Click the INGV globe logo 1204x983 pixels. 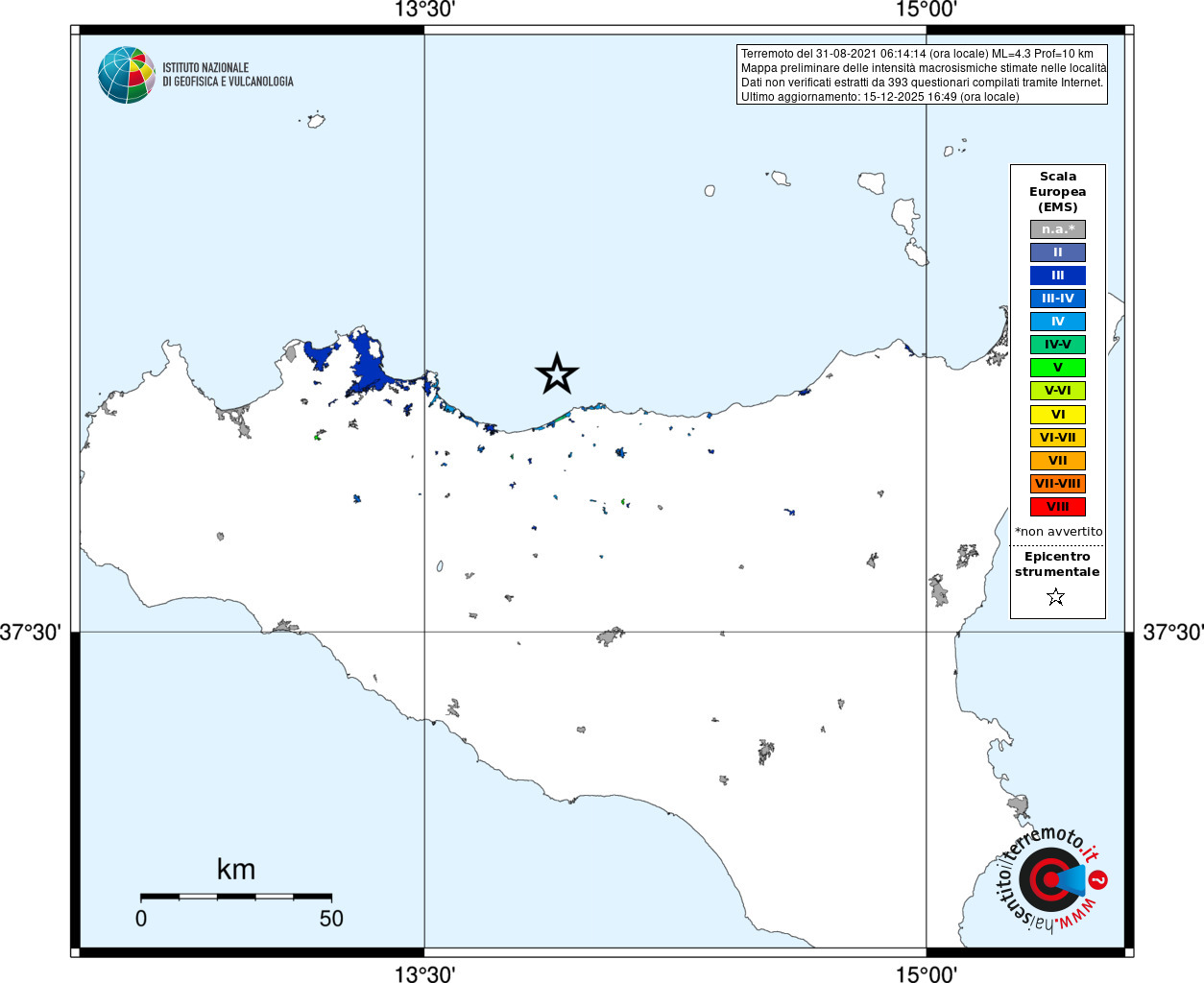127,75
